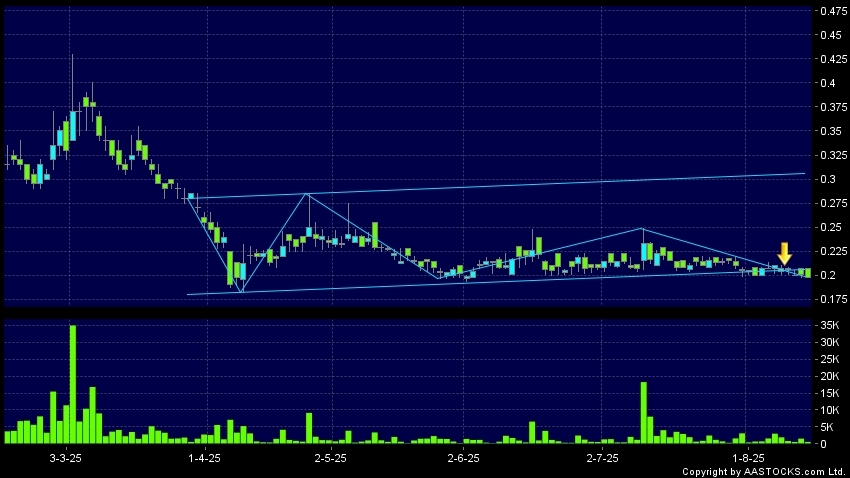Click the 25K volume axis label
The height and width of the screenshot is (478, 850).
[x=830, y=359]
